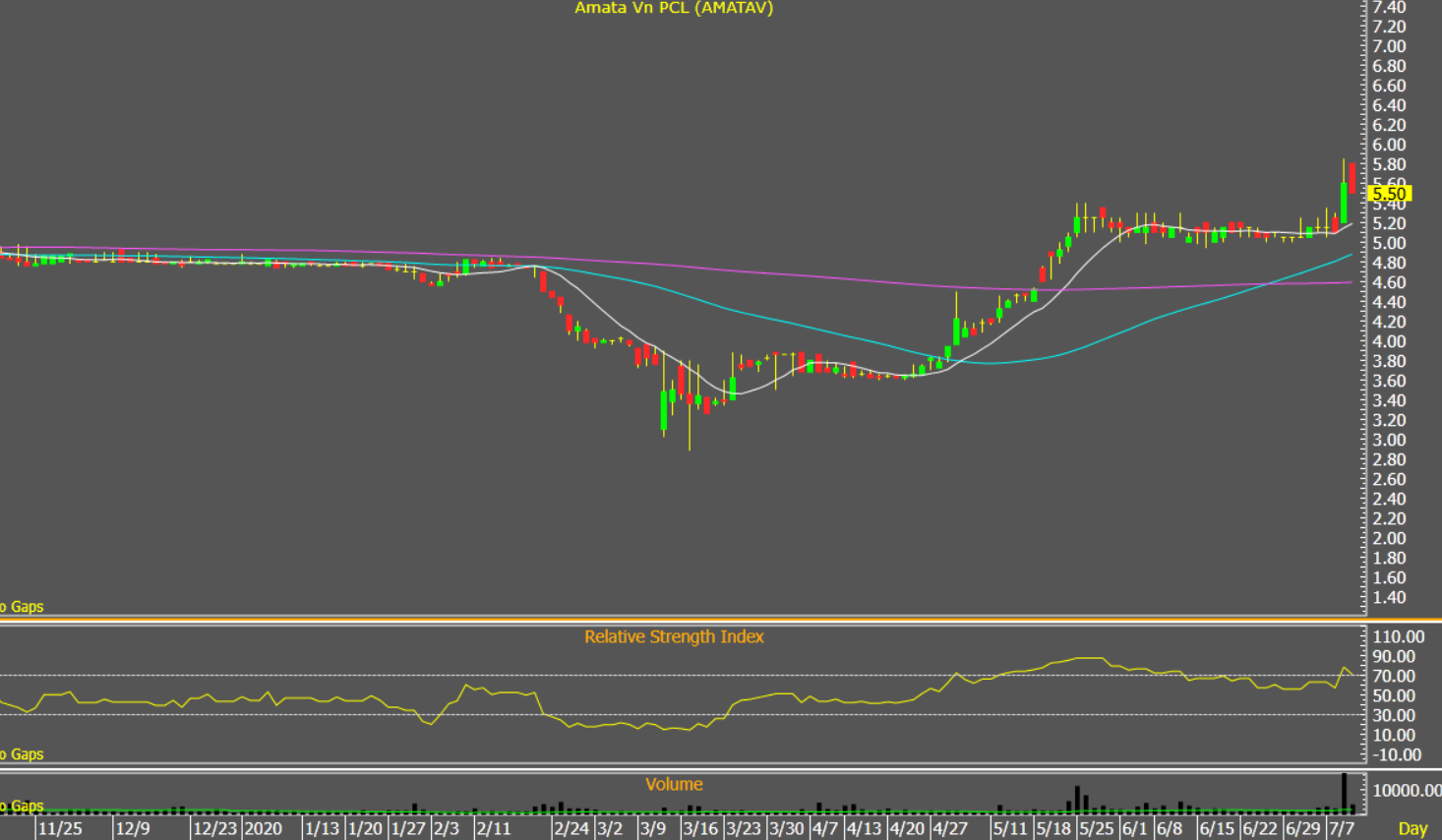
Task: Click the 2.00 price axis label
Action: (1389, 538)
